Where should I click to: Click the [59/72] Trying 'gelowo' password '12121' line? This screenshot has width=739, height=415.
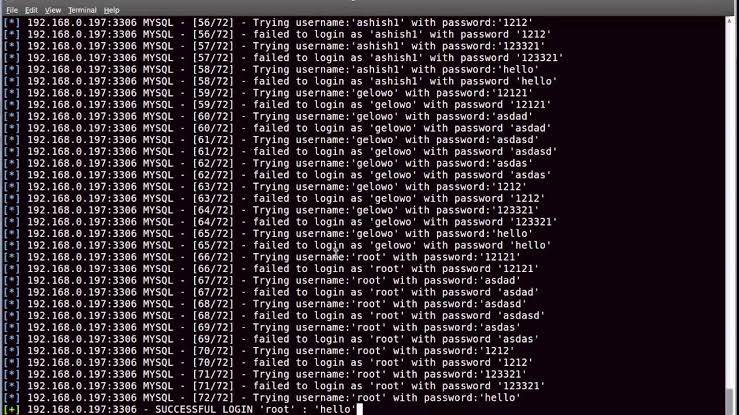tap(268, 93)
